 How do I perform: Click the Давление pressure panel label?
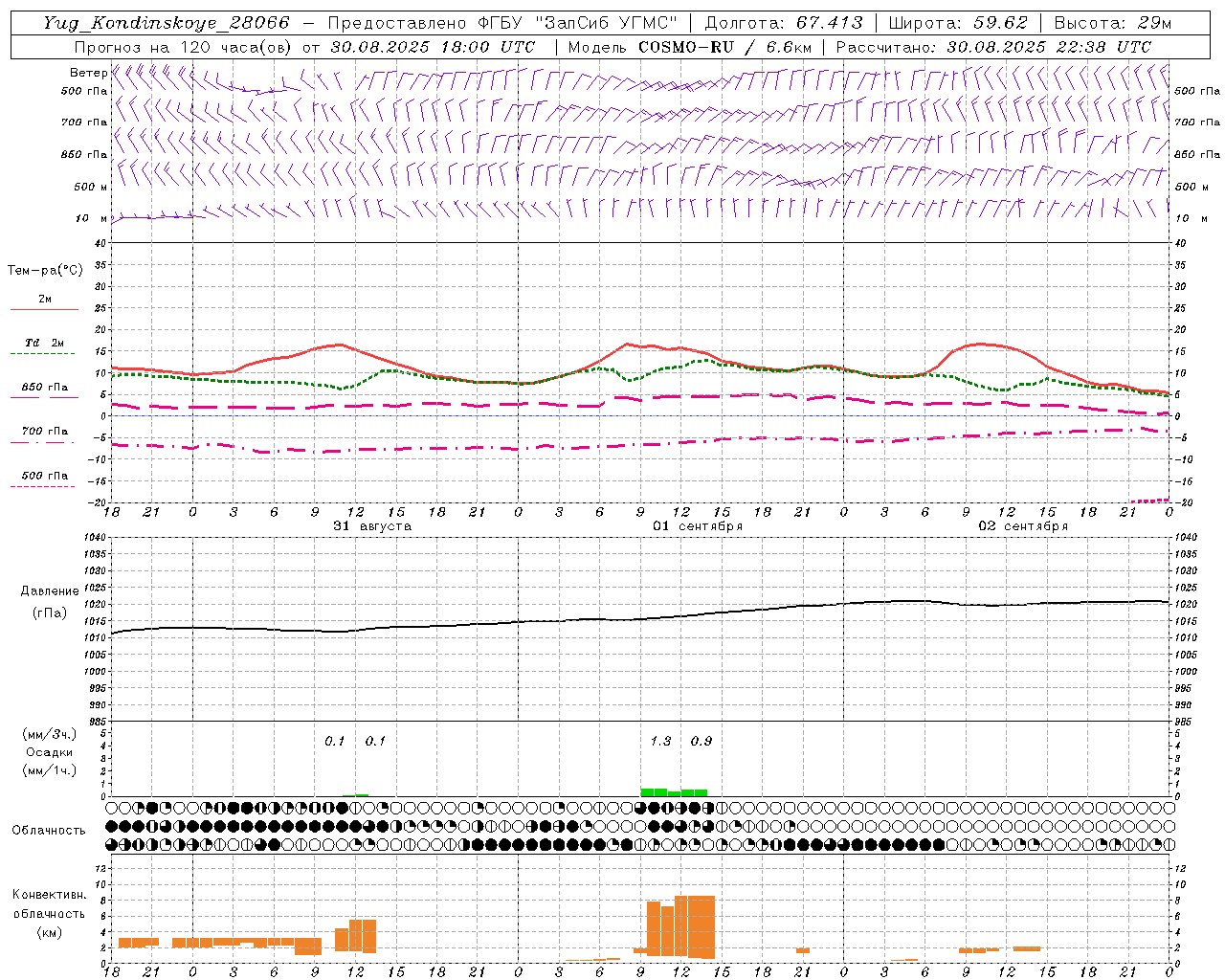[x=49, y=591]
